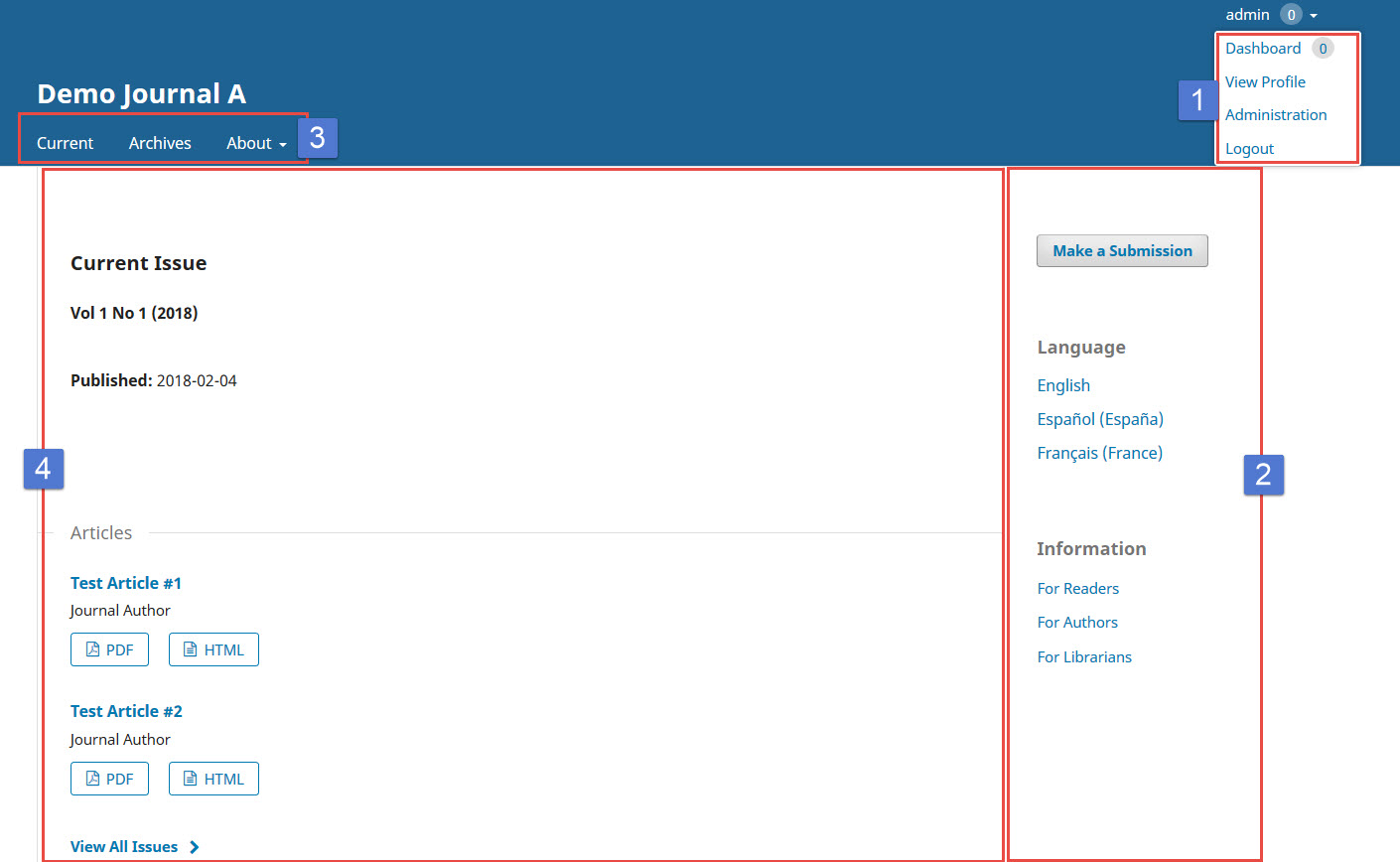Open the For Librarians information page
This screenshot has height=862, width=1400.
click(x=1084, y=656)
